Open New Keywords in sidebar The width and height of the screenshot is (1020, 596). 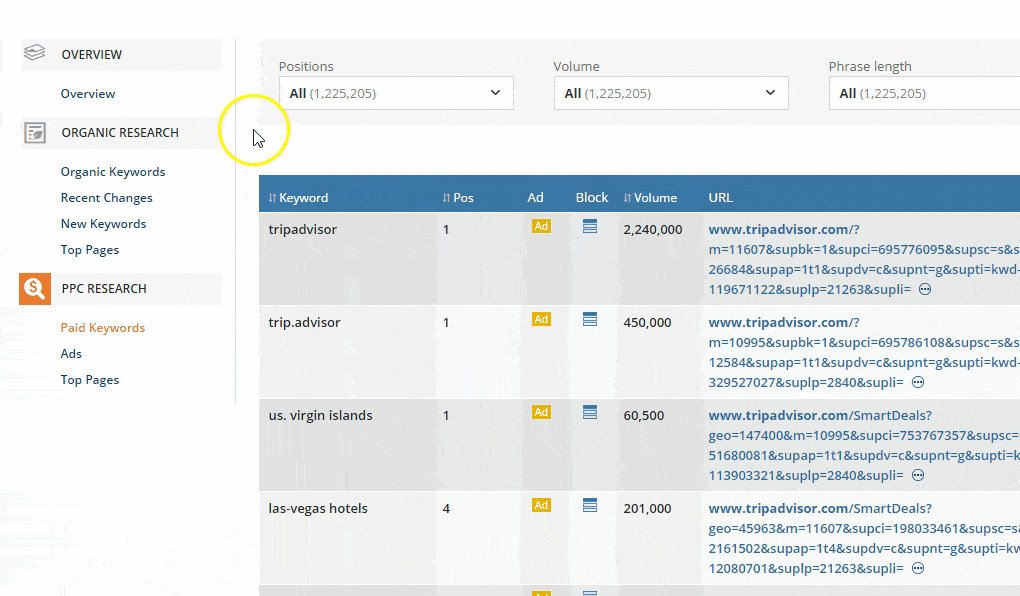103,224
